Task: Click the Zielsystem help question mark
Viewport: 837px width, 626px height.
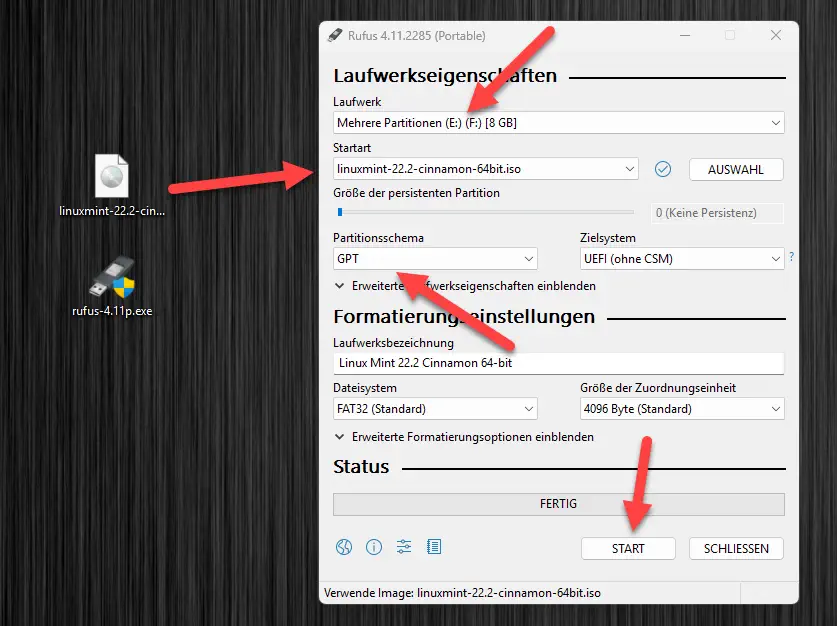Action: [791, 258]
